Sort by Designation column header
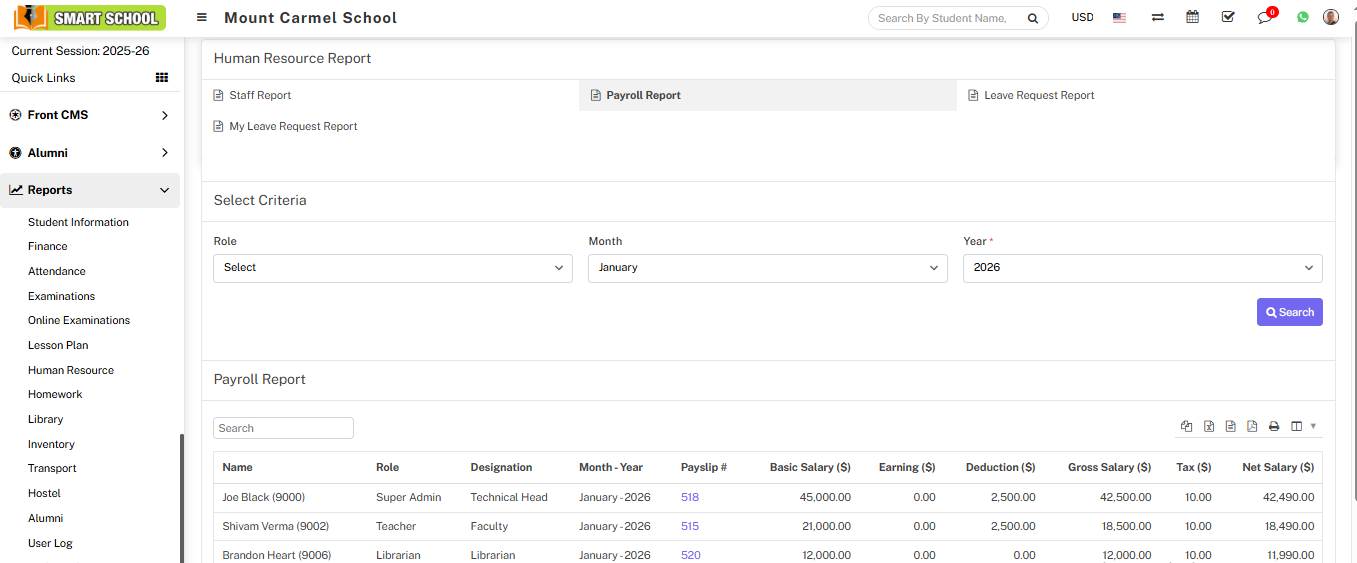Screen dimensions: 1357x563 pos(501,467)
